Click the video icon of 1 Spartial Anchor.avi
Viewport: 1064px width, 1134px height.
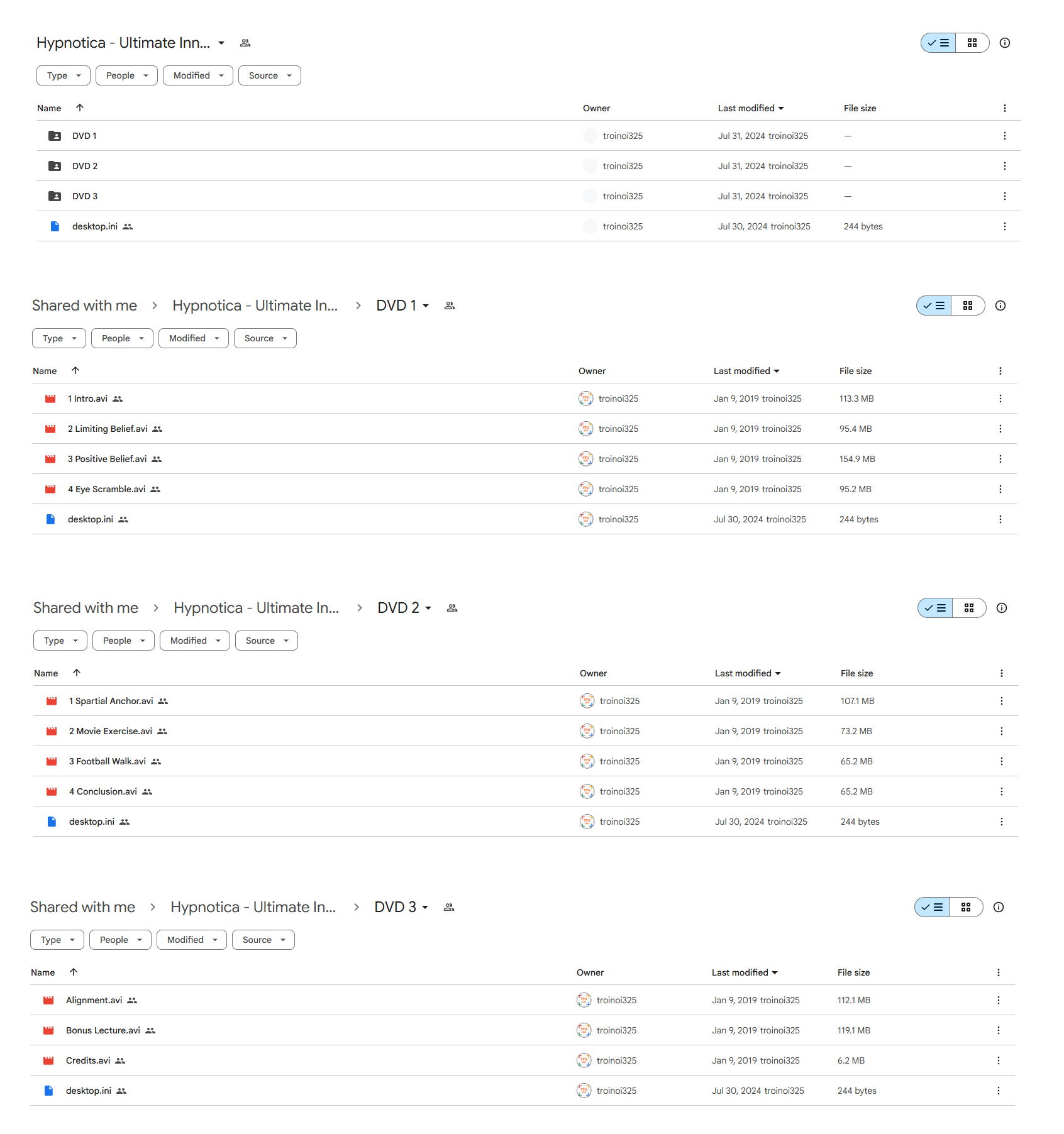tap(52, 701)
